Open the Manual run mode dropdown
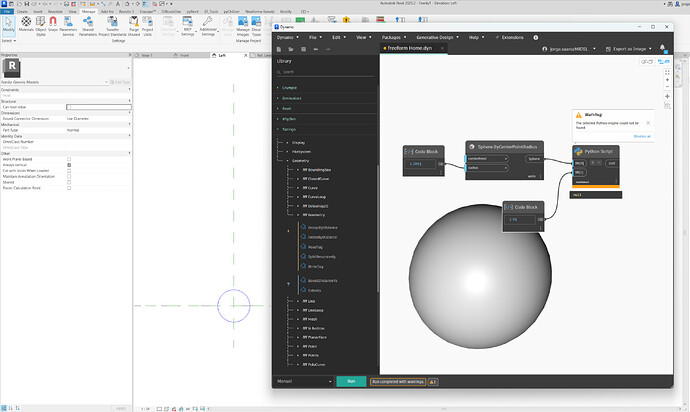Image resolution: width=690 pixels, height=412 pixels. [x=304, y=382]
